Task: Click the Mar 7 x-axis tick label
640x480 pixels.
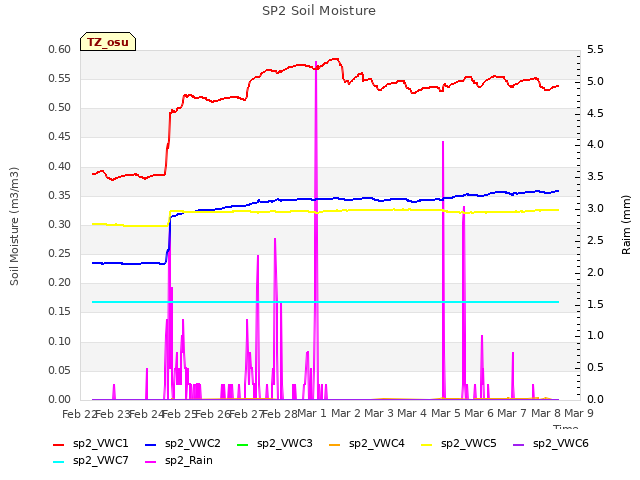Action: tap(512, 413)
